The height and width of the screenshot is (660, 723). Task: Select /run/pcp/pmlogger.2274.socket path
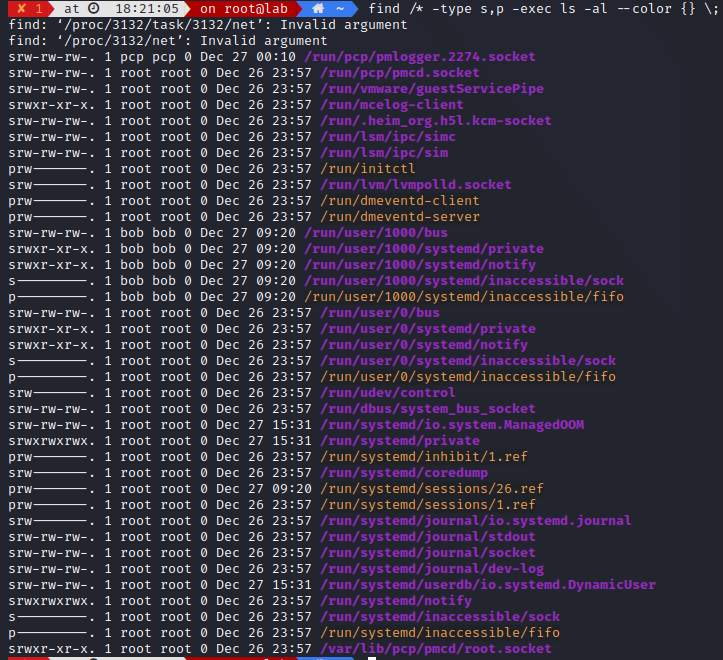(x=420, y=57)
